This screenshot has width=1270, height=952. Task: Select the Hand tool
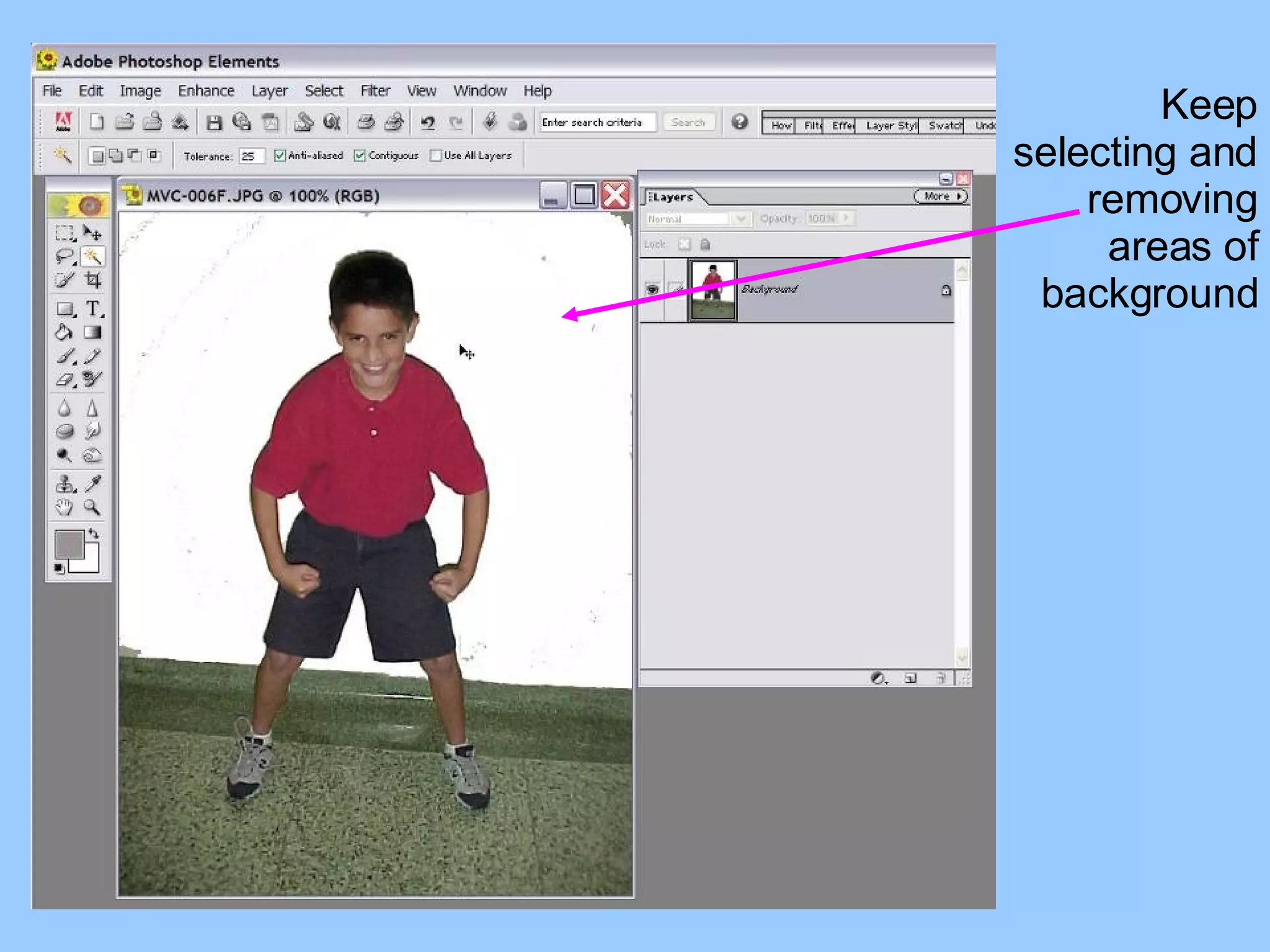(64, 508)
